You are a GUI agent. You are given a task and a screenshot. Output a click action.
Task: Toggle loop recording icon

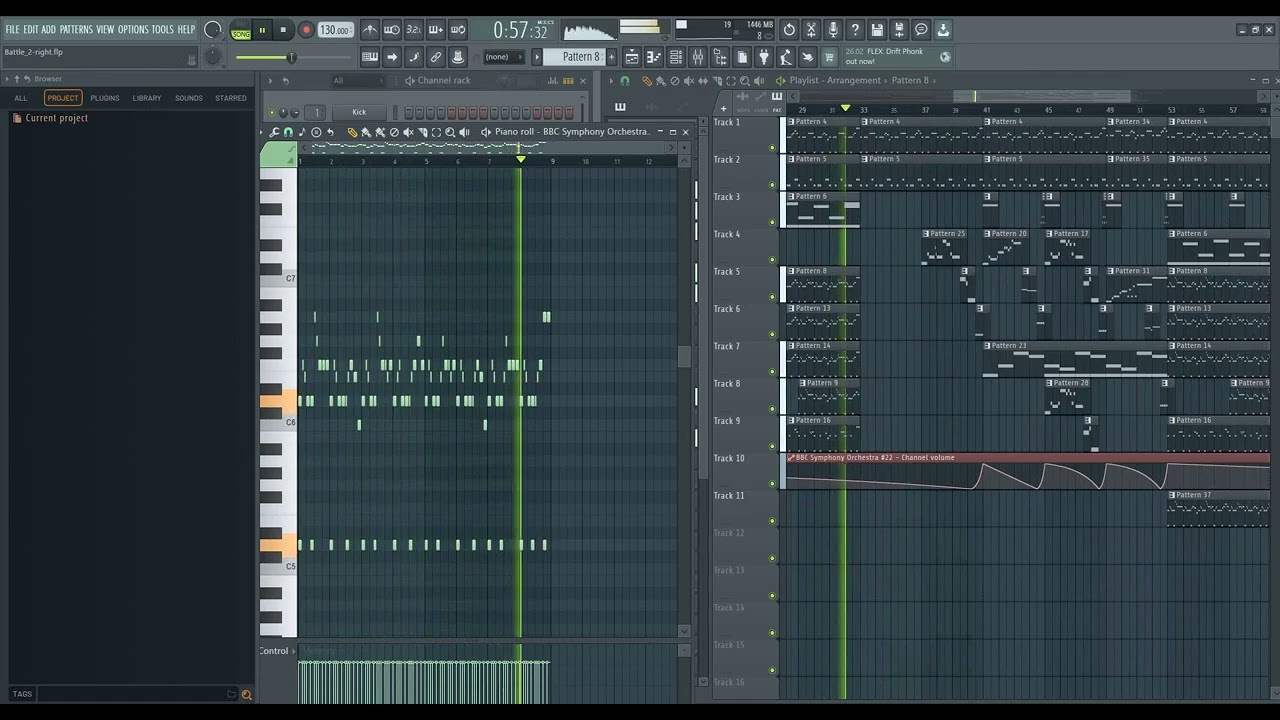pos(458,30)
